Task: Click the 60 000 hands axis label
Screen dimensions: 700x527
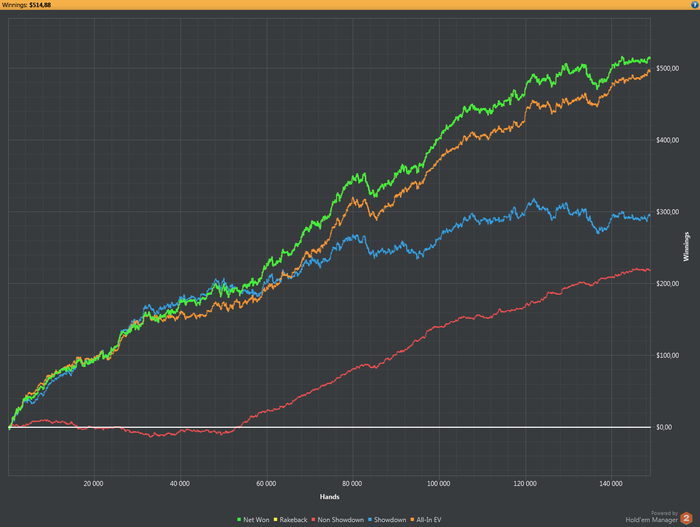Action: click(x=266, y=484)
